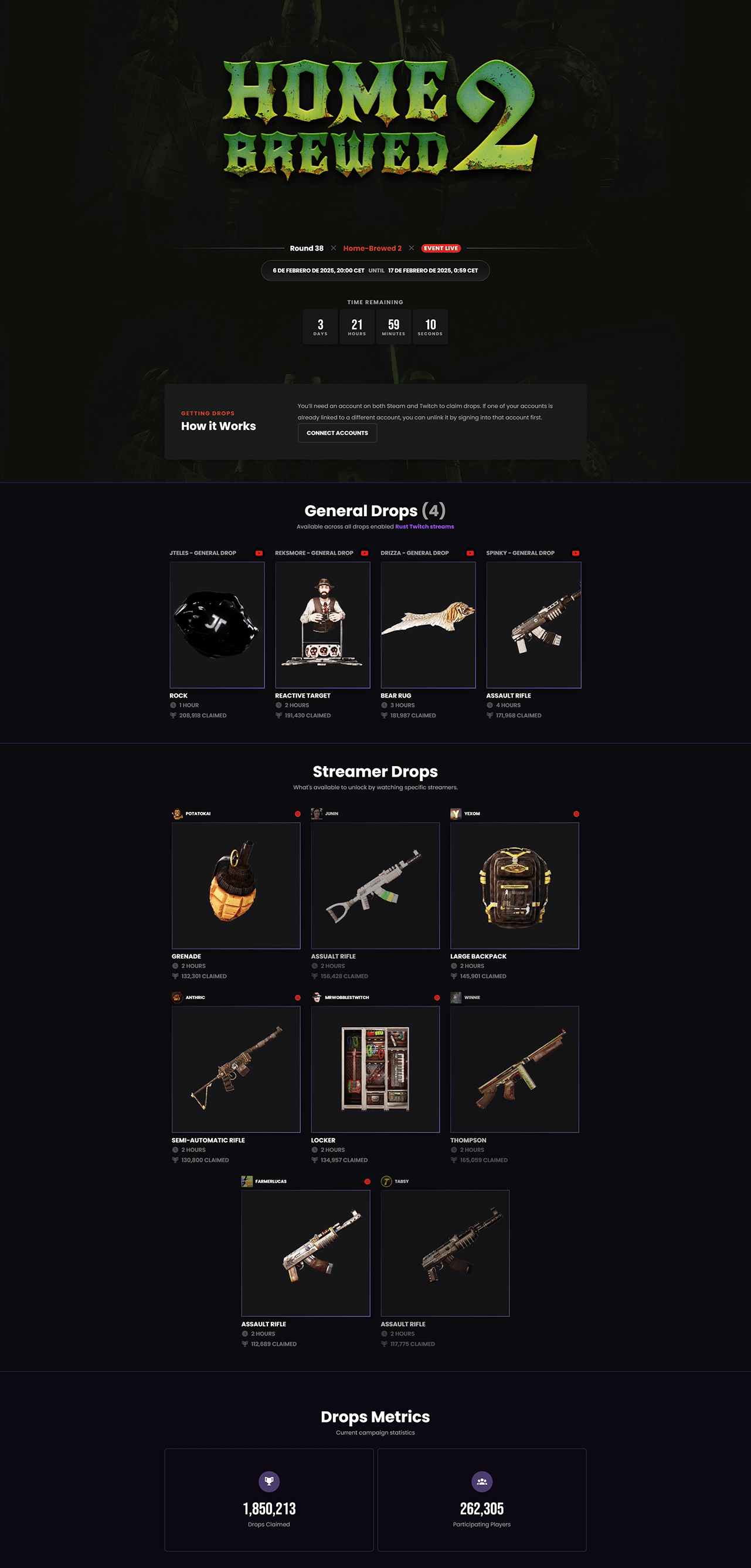Open the Bear Rug drop thumbnail
Image resolution: width=751 pixels, height=1568 pixels.
pos(428,625)
